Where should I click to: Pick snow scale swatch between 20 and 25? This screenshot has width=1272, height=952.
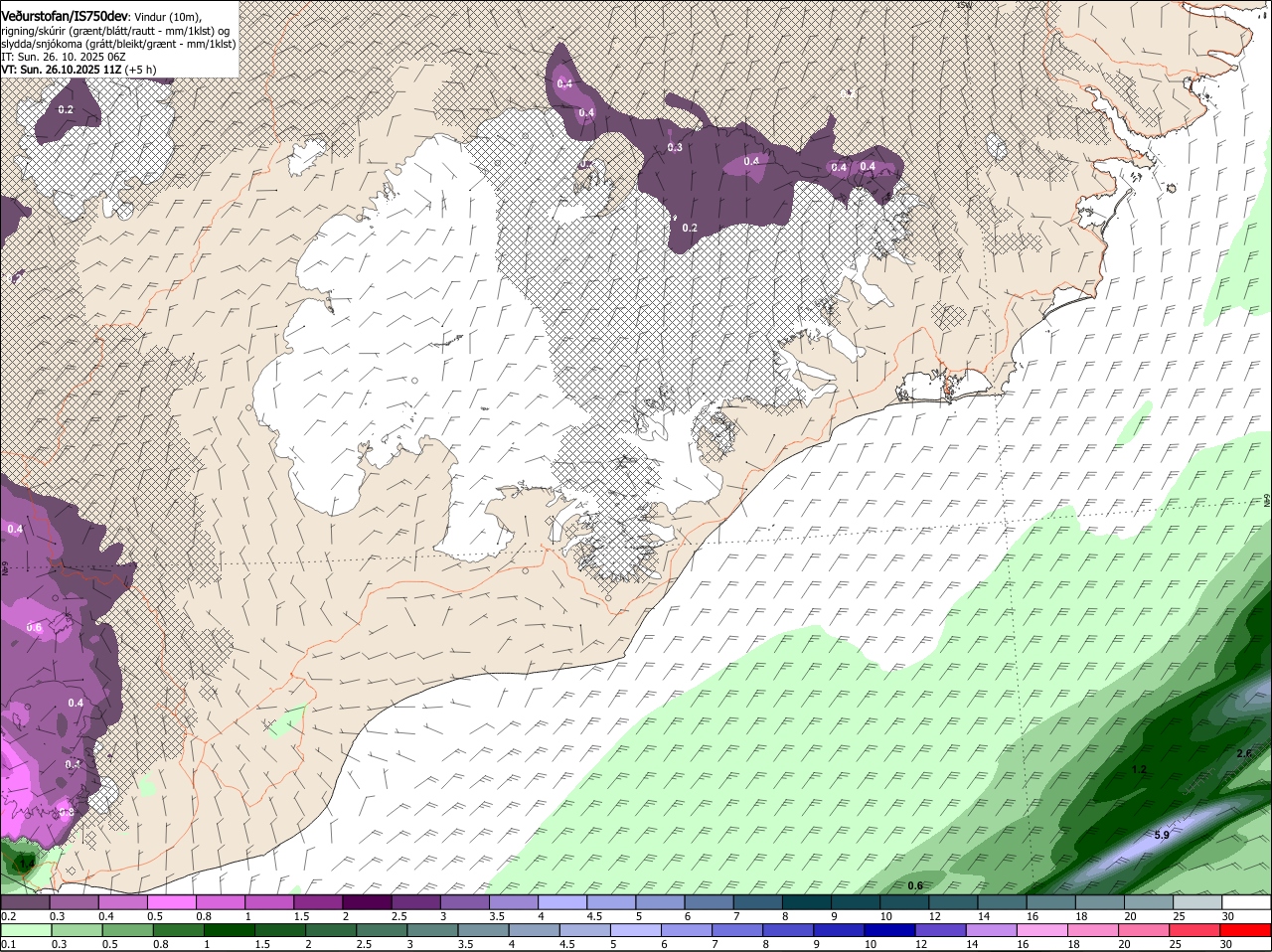[1149, 902]
